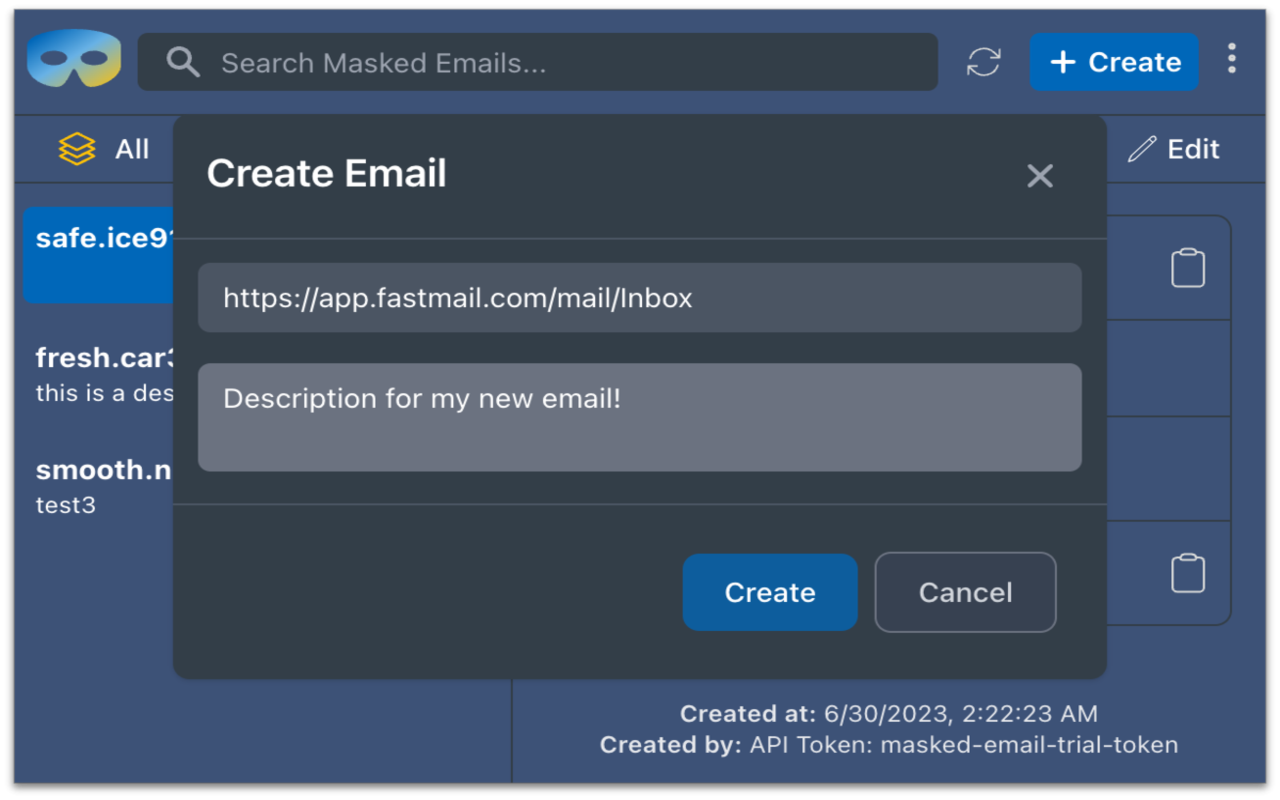Viewport: 1280px width, 800px height.
Task: Copy using the lower clipboard icon
Action: (x=1188, y=573)
